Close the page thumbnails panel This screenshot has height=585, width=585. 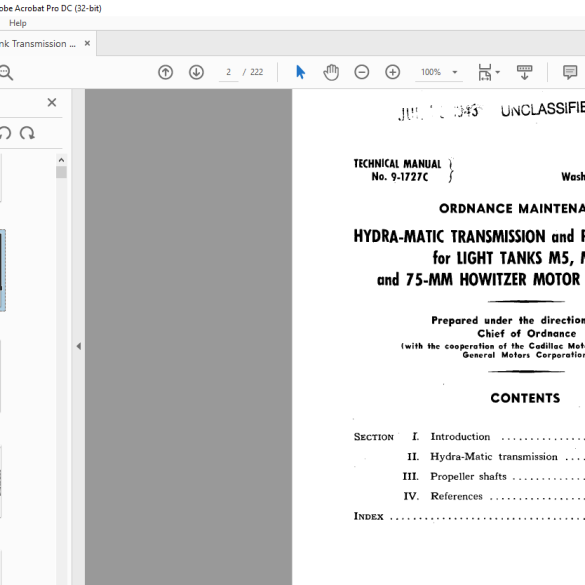[x=52, y=102]
